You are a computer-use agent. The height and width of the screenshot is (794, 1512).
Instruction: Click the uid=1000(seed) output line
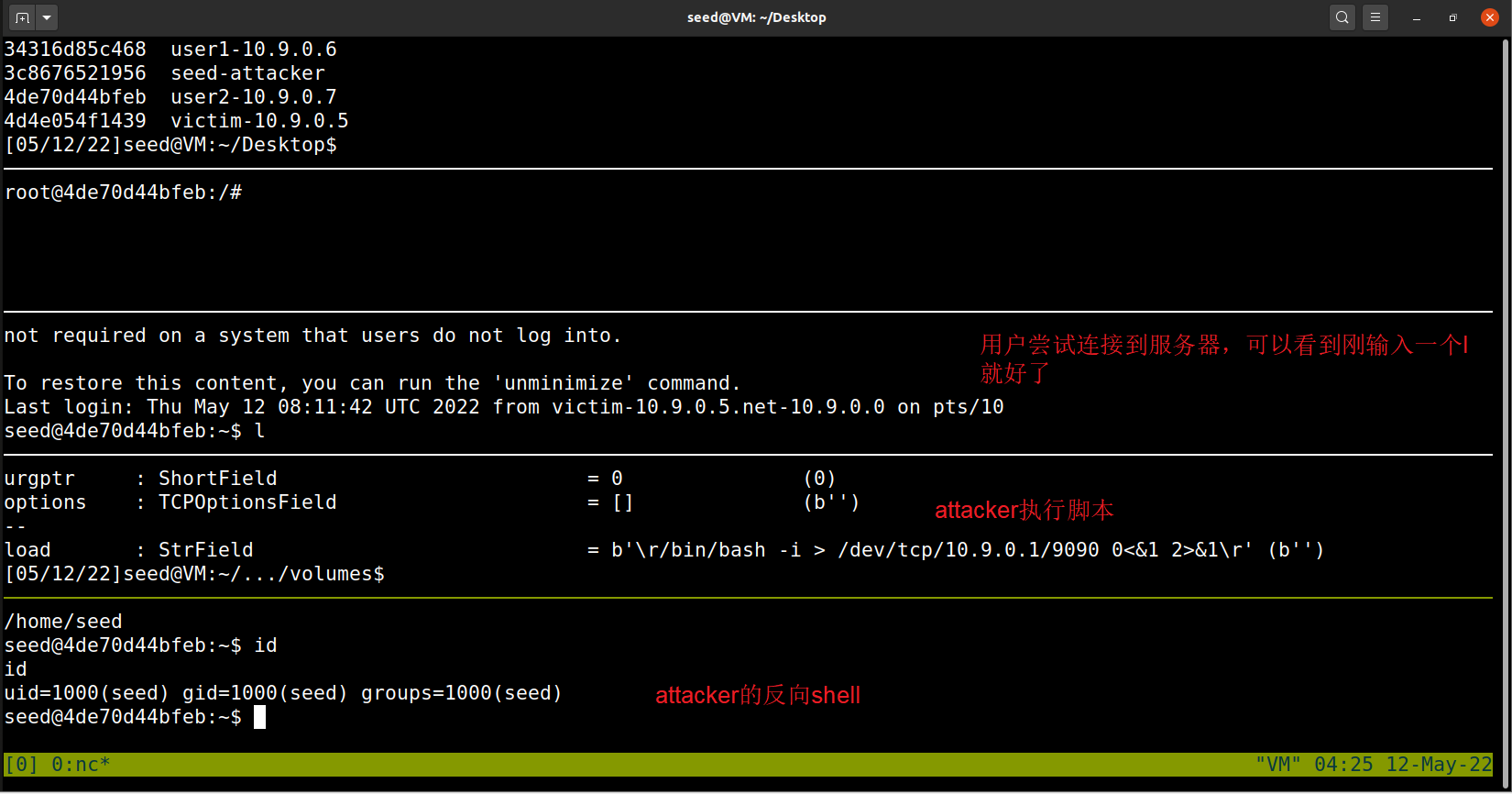coord(283,693)
